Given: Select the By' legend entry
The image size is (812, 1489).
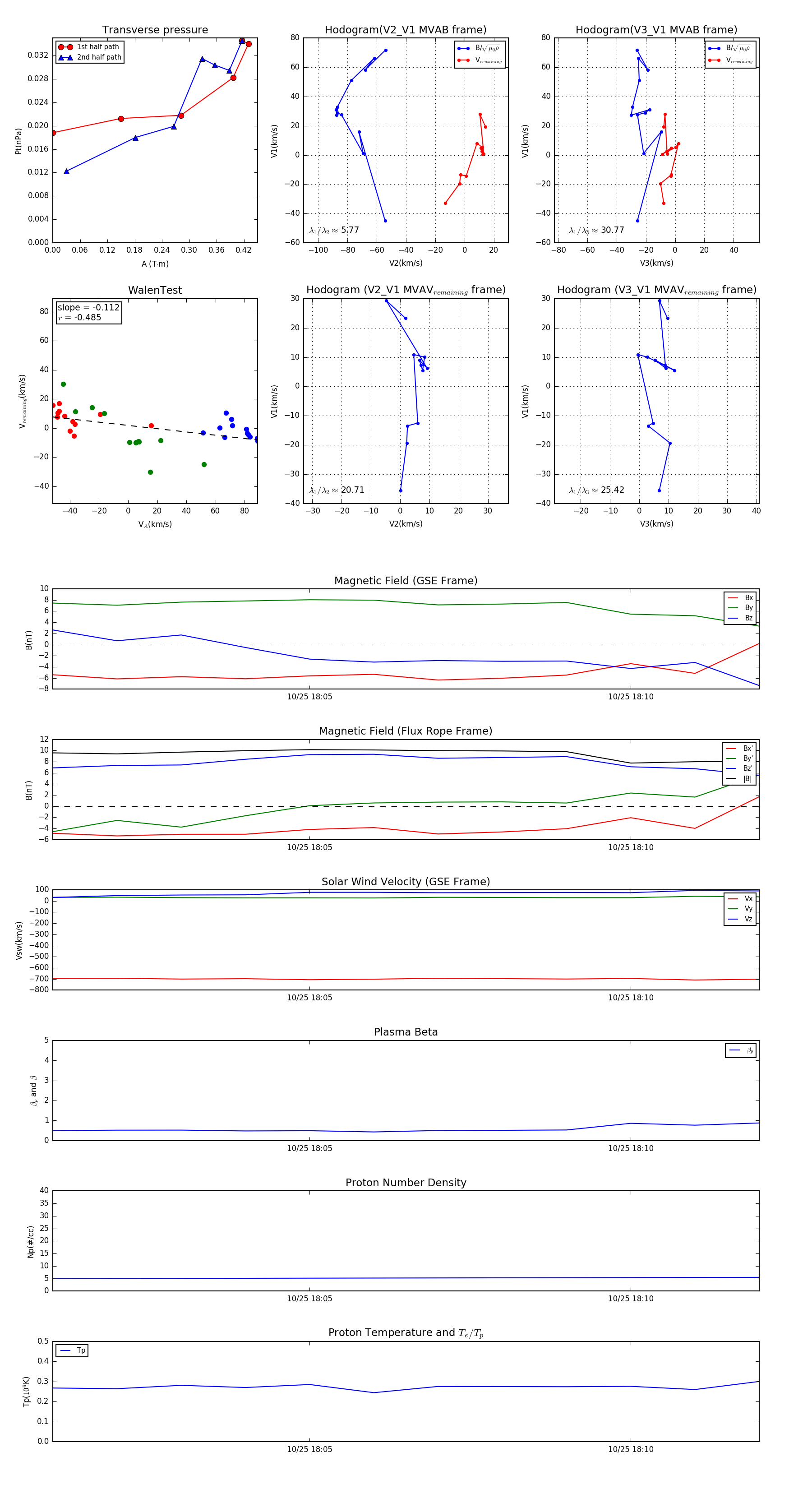Looking at the screenshot, I should pyautogui.click(x=740, y=758).
